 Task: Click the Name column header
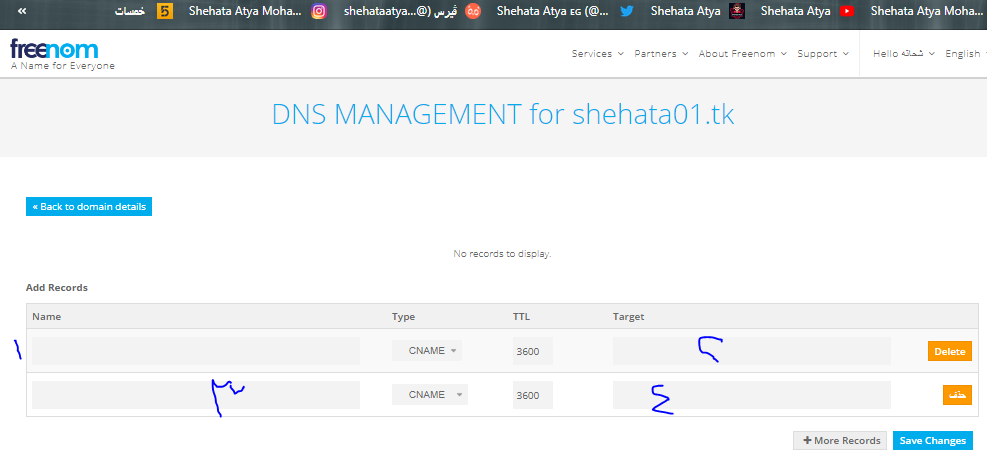pos(47,317)
